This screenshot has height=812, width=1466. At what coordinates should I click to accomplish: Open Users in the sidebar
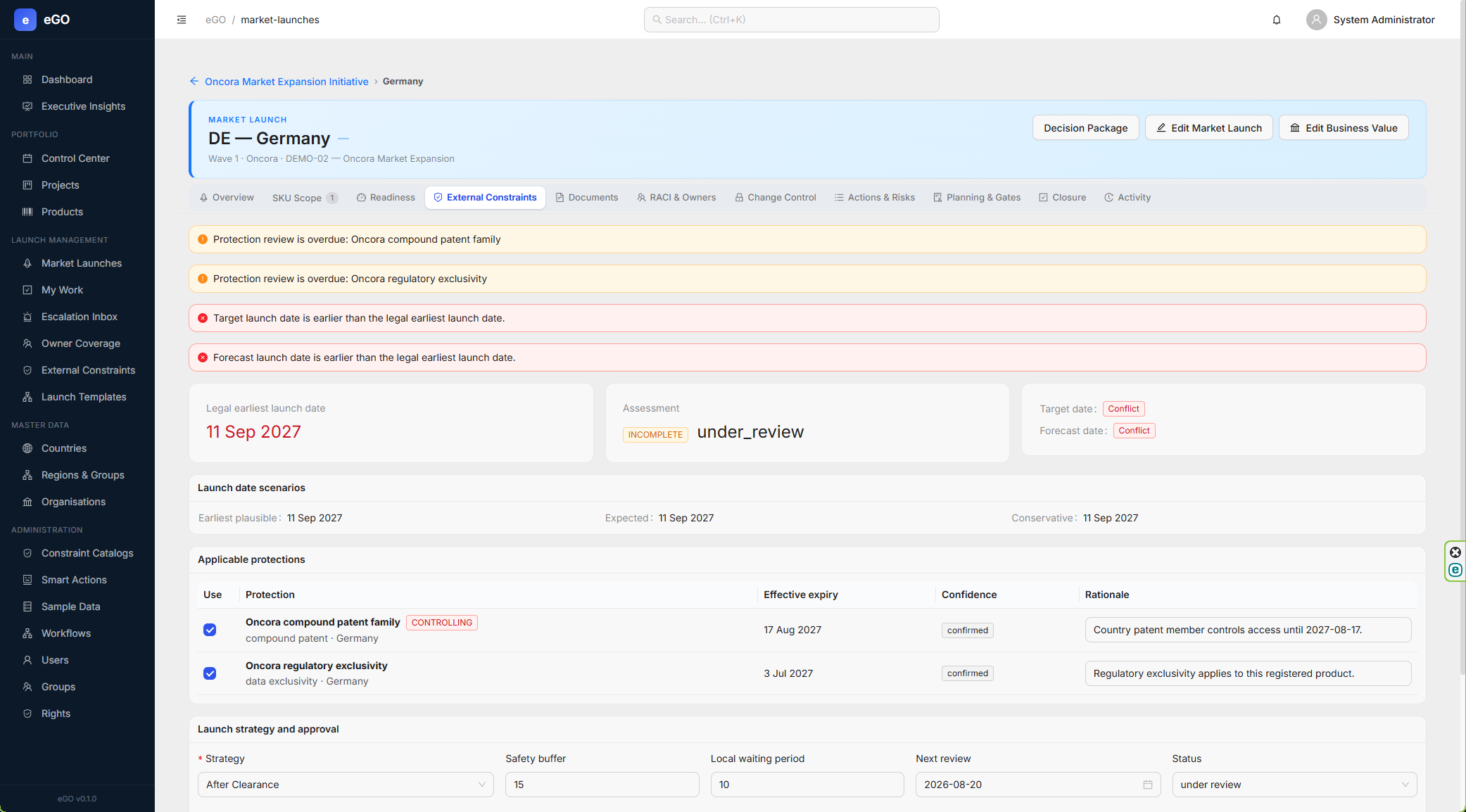pos(77,660)
